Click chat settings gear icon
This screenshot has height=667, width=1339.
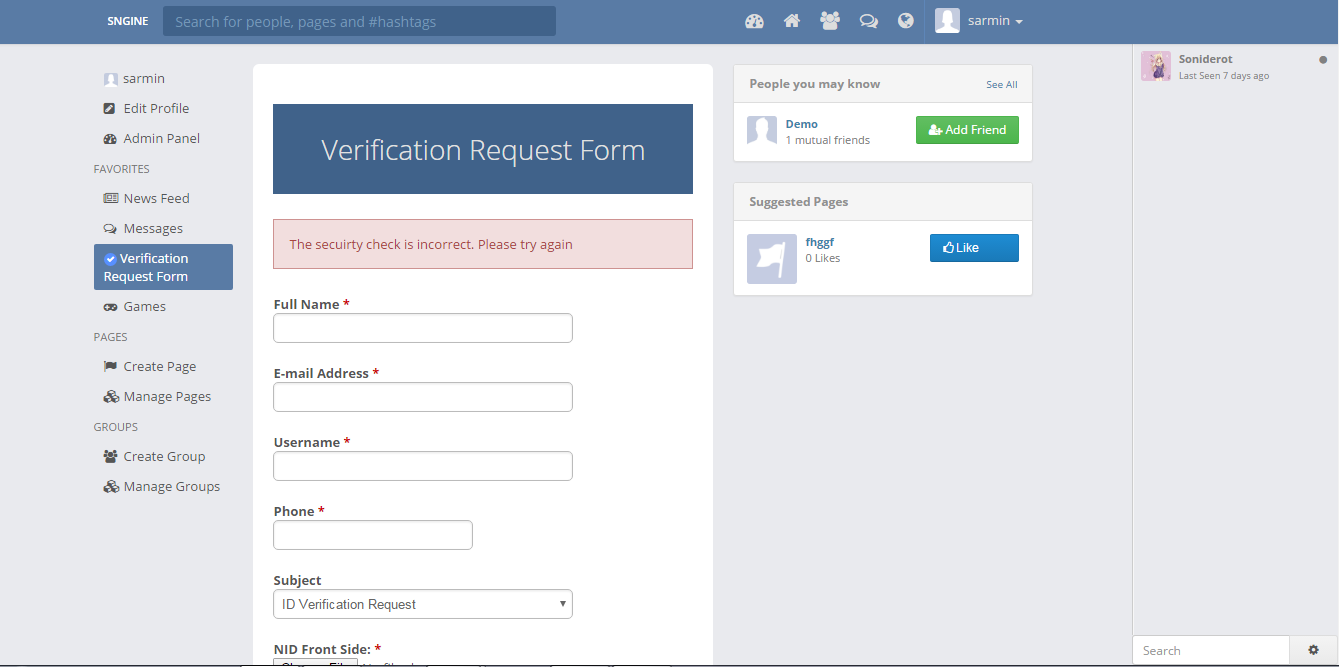coord(1313,650)
